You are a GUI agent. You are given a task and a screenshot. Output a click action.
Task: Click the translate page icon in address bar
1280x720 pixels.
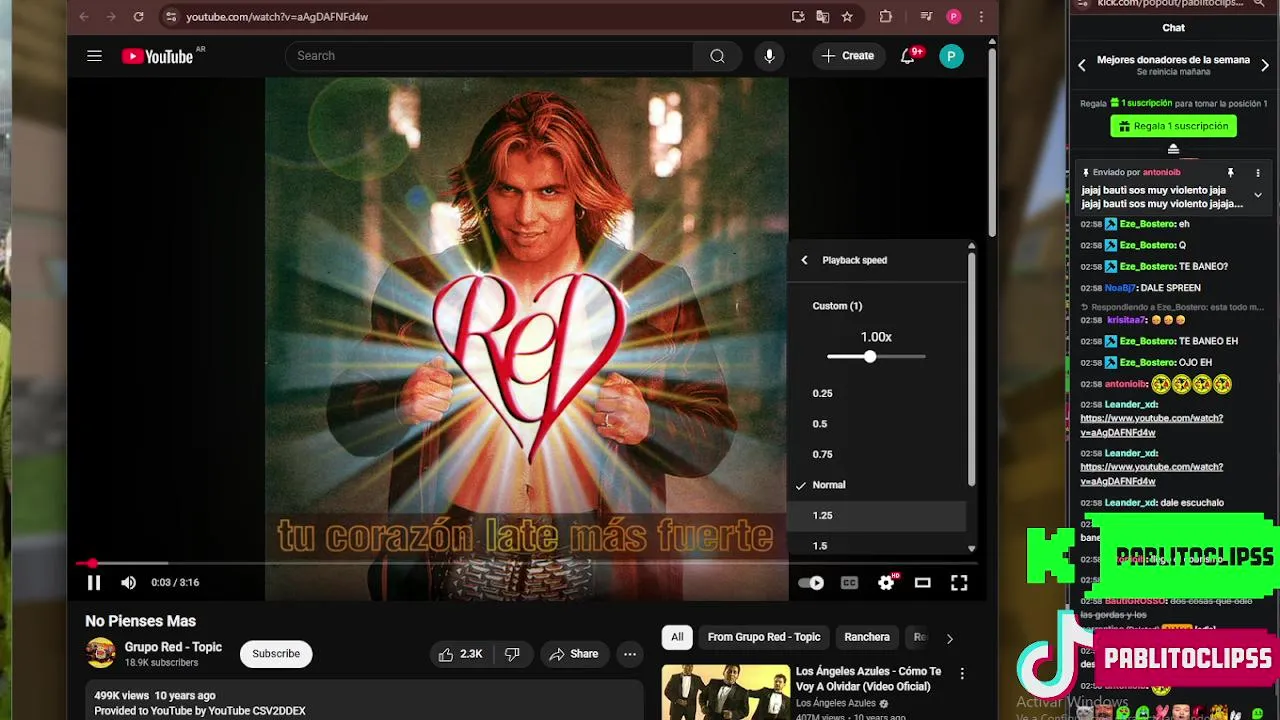click(x=822, y=16)
